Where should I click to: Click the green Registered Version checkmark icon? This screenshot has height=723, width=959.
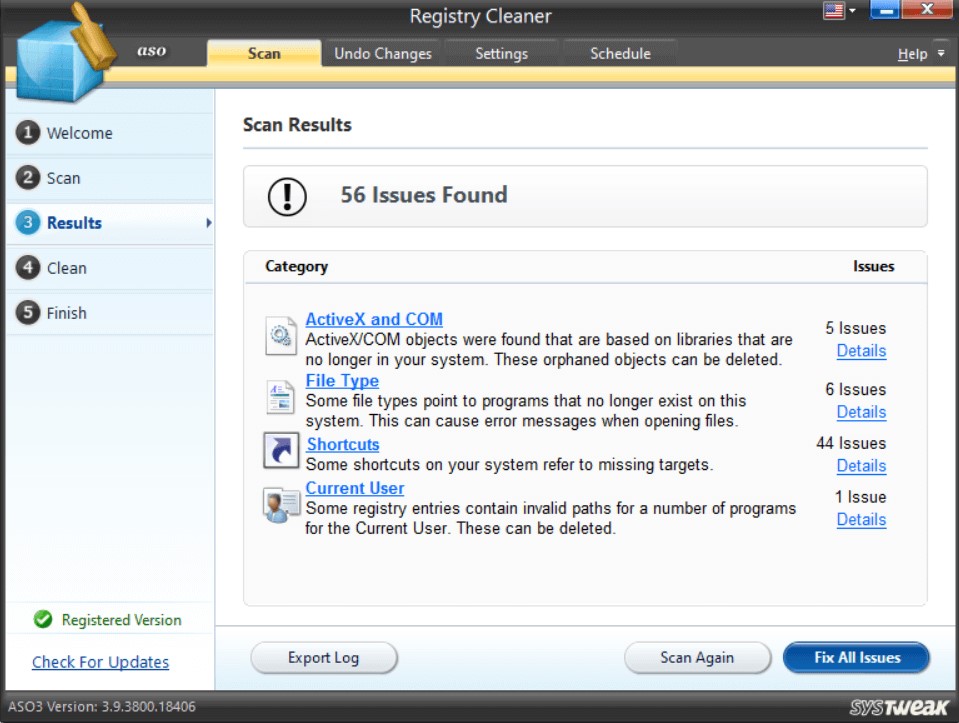pyautogui.click(x=43, y=620)
